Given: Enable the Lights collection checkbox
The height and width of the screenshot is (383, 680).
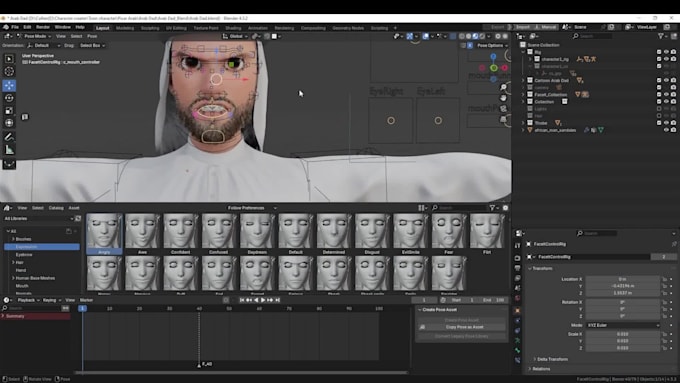Looking at the screenshot, I should click(659, 109).
